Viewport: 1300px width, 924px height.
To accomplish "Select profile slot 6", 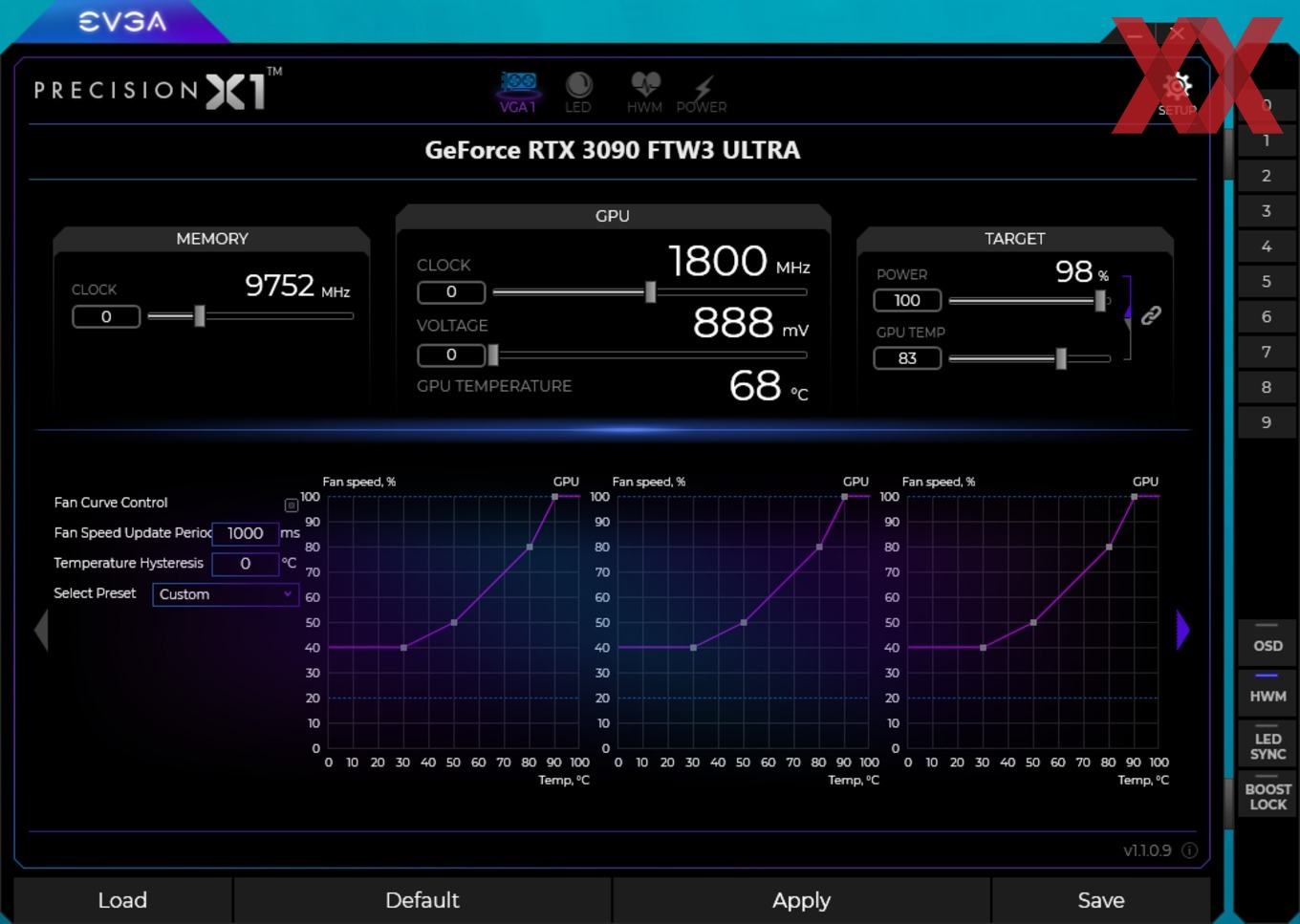I will tap(1267, 316).
